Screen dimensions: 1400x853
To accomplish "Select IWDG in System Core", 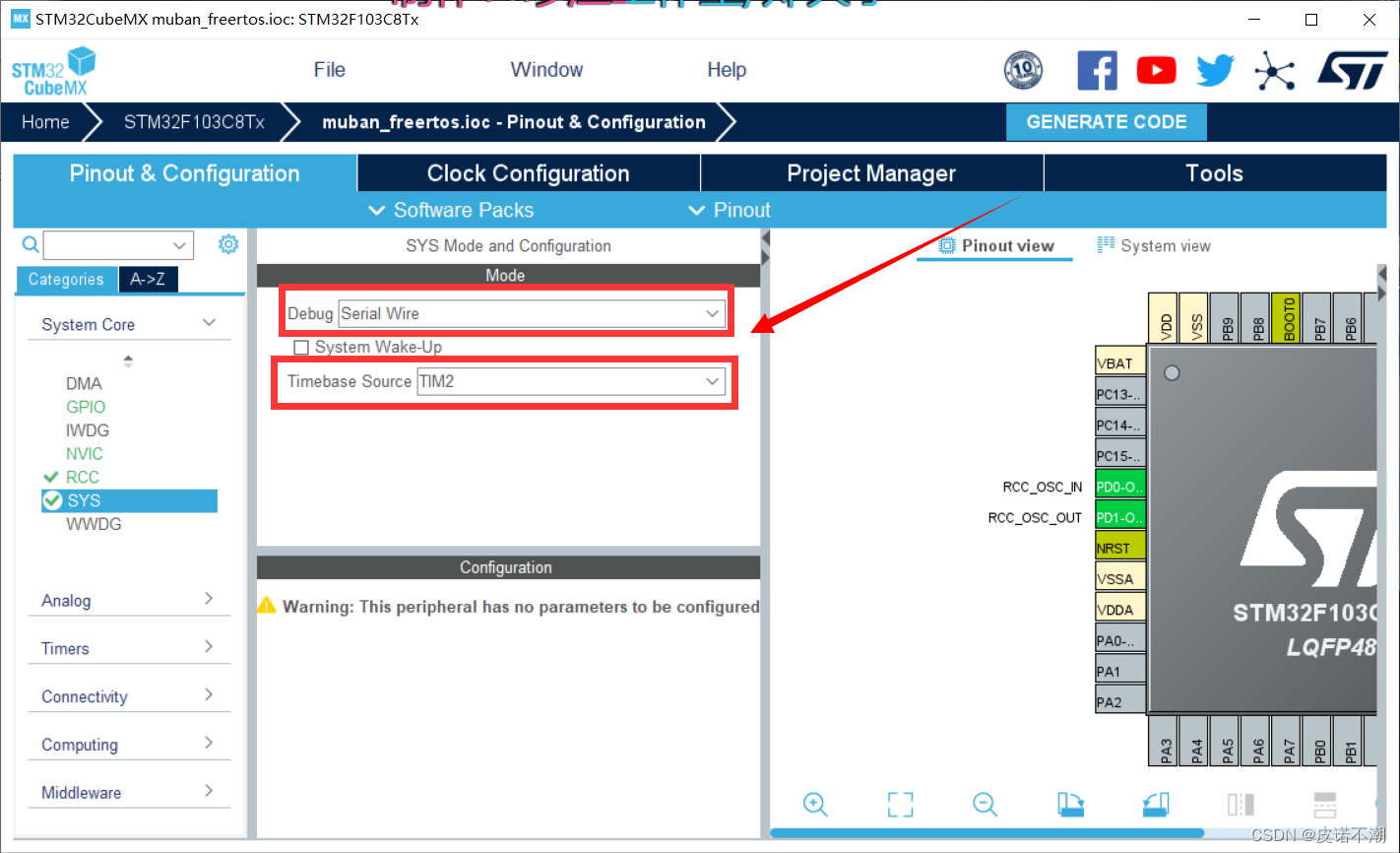I will click(x=88, y=430).
